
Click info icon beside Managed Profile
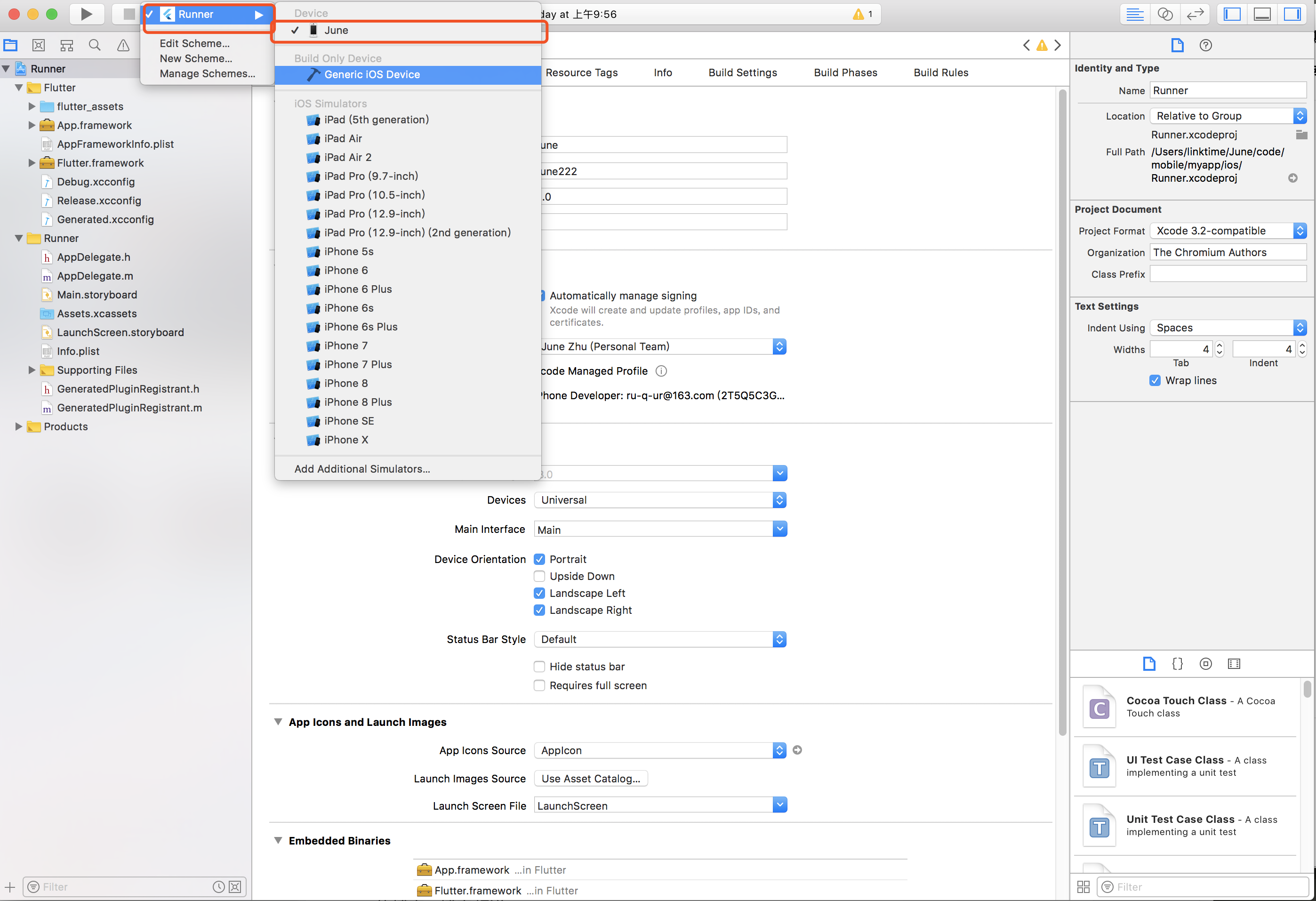661,371
